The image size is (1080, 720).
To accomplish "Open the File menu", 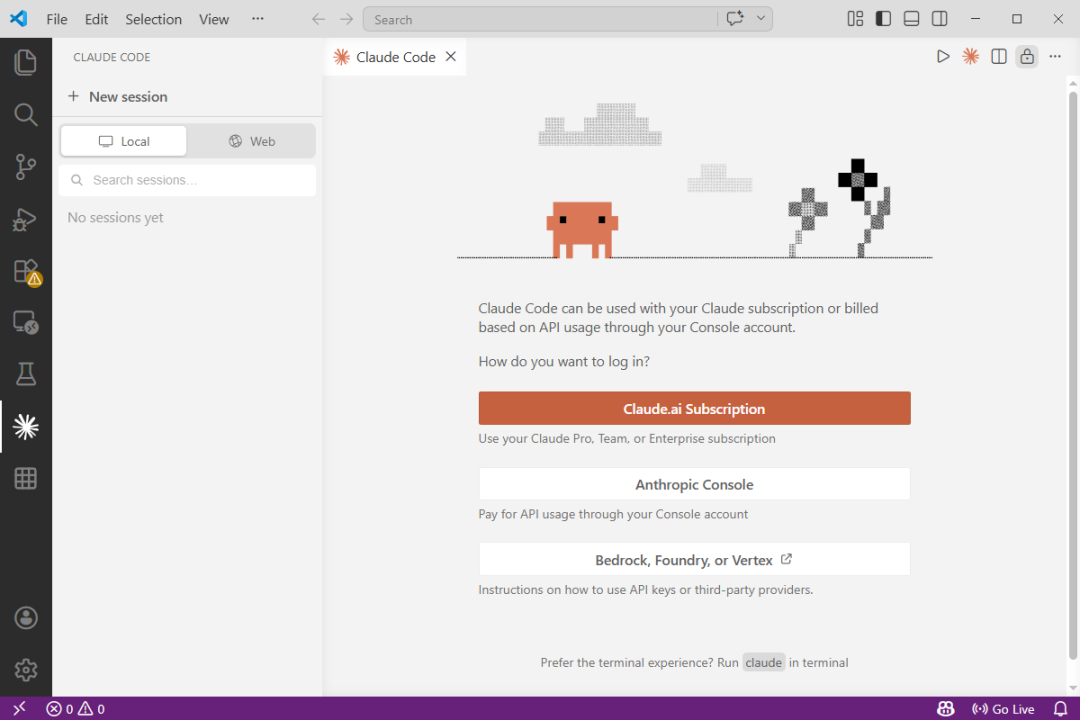I will coord(56,19).
